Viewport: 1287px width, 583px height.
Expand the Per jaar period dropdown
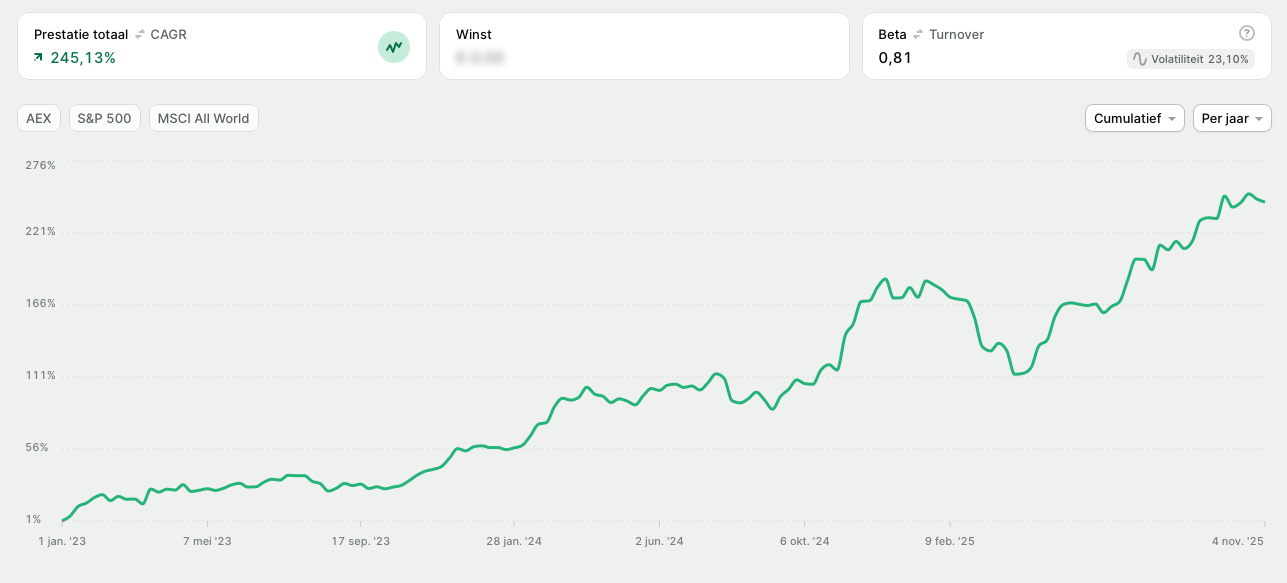[x=1232, y=118]
